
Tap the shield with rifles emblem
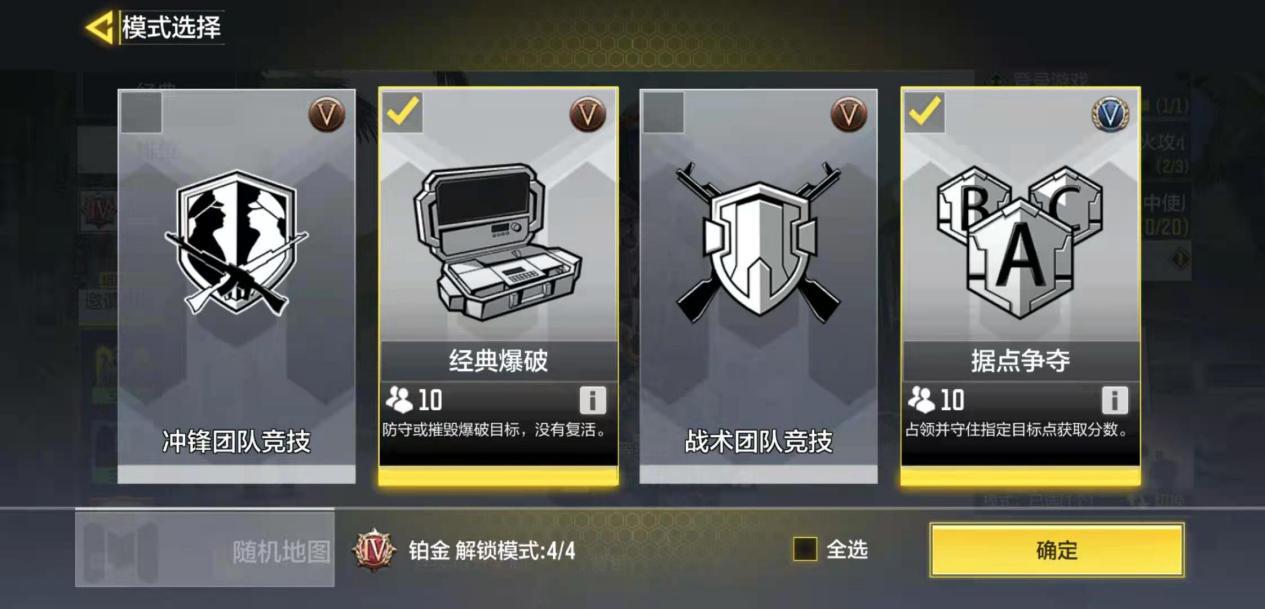click(x=759, y=240)
